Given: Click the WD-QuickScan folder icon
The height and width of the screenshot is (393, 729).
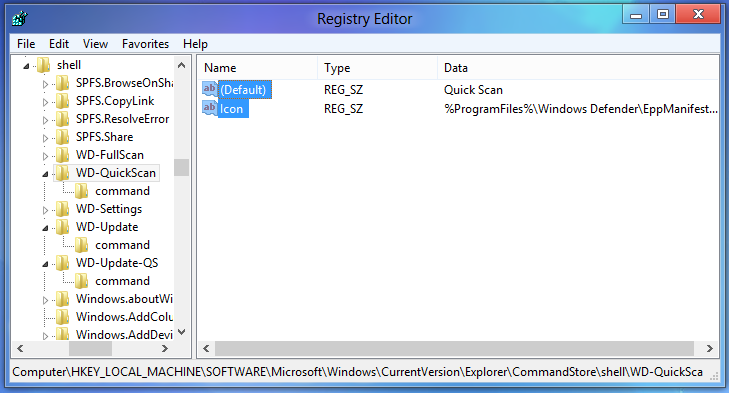Looking at the screenshot, I should (63, 173).
